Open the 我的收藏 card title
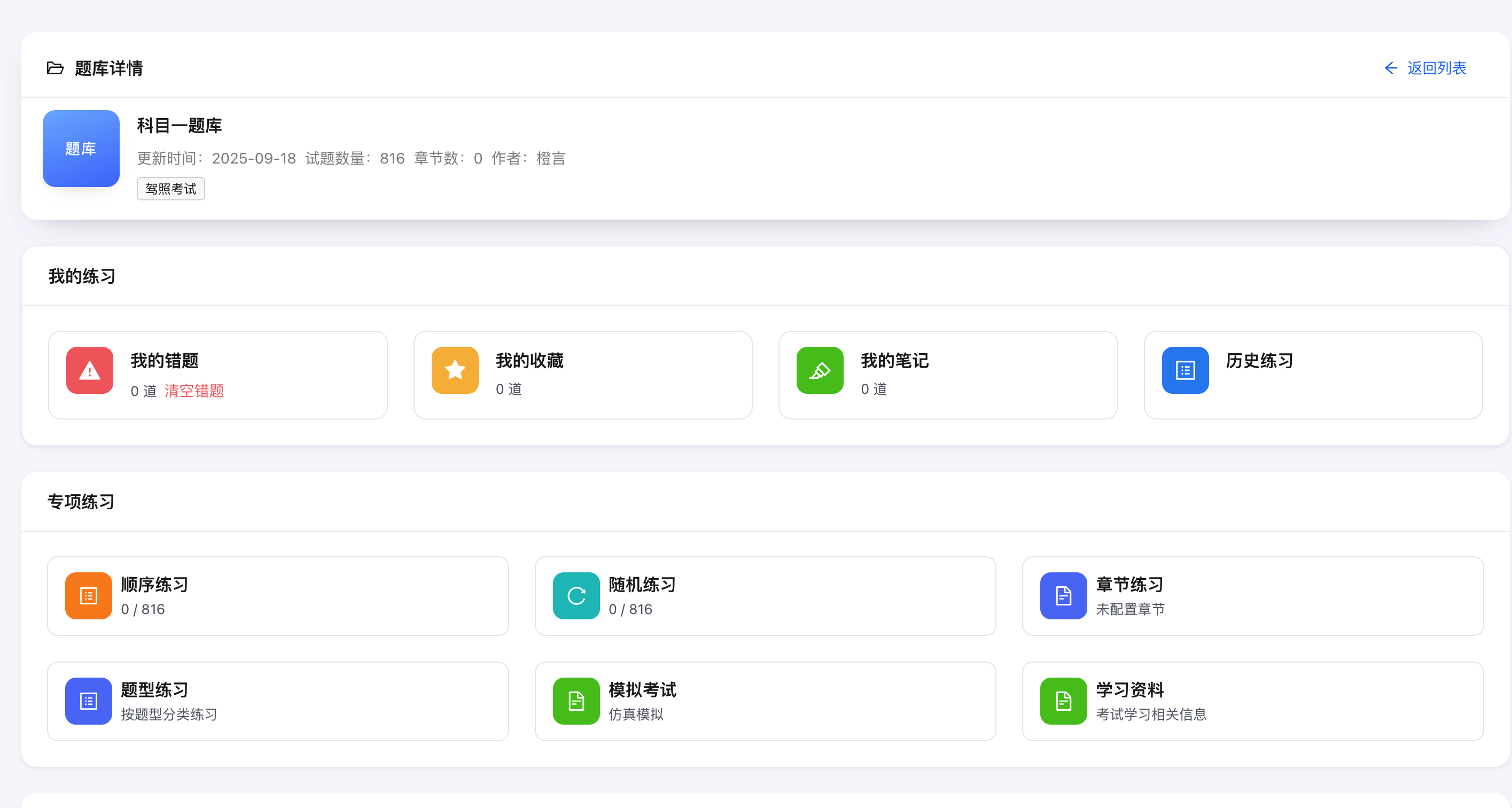Image resolution: width=1512 pixels, height=808 pixels. [529, 361]
